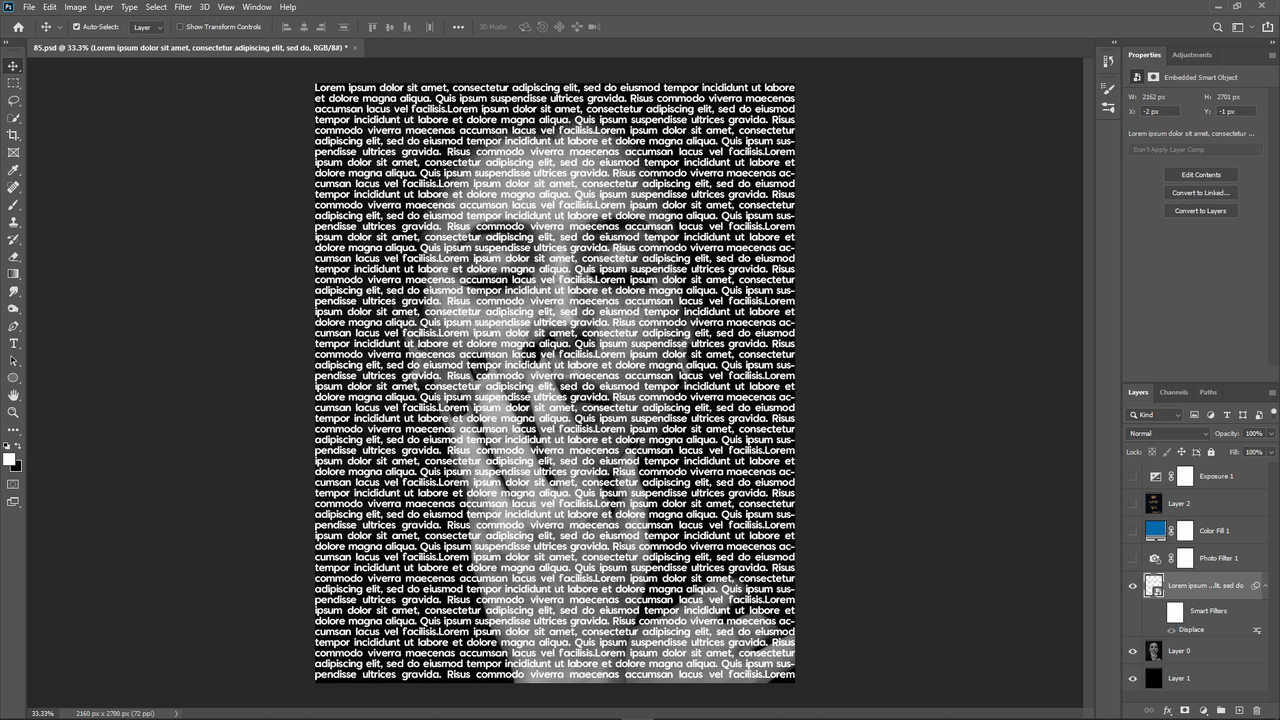Show the Color Fill 1 layer

[x=1133, y=531]
